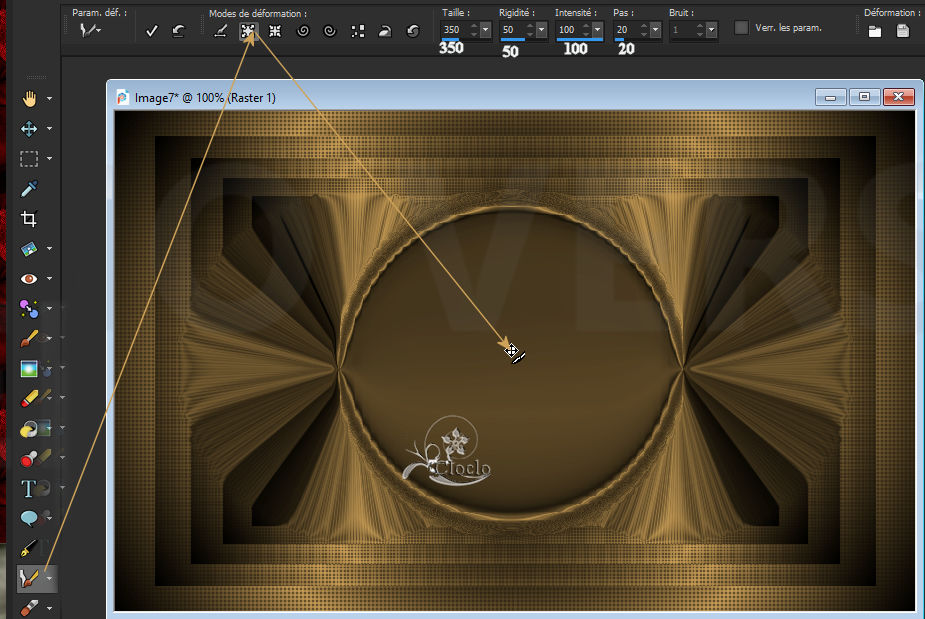Choose the dashed rectangle Selection tool
The height and width of the screenshot is (619, 925).
pyautogui.click(x=29, y=158)
